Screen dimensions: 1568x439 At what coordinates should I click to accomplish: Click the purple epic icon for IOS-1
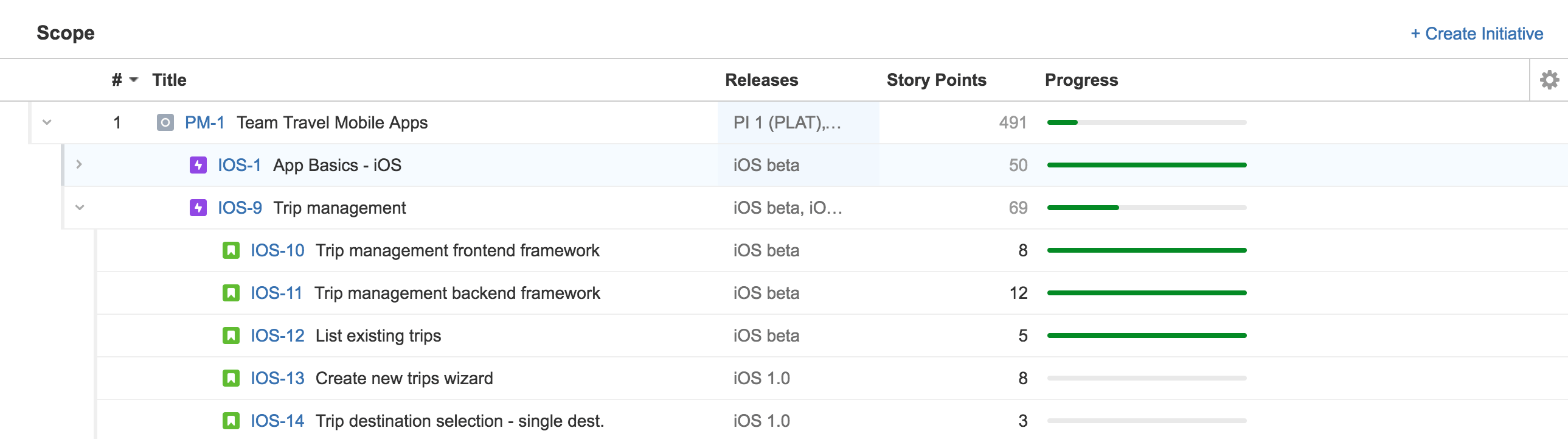pyautogui.click(x=198, y=165)
